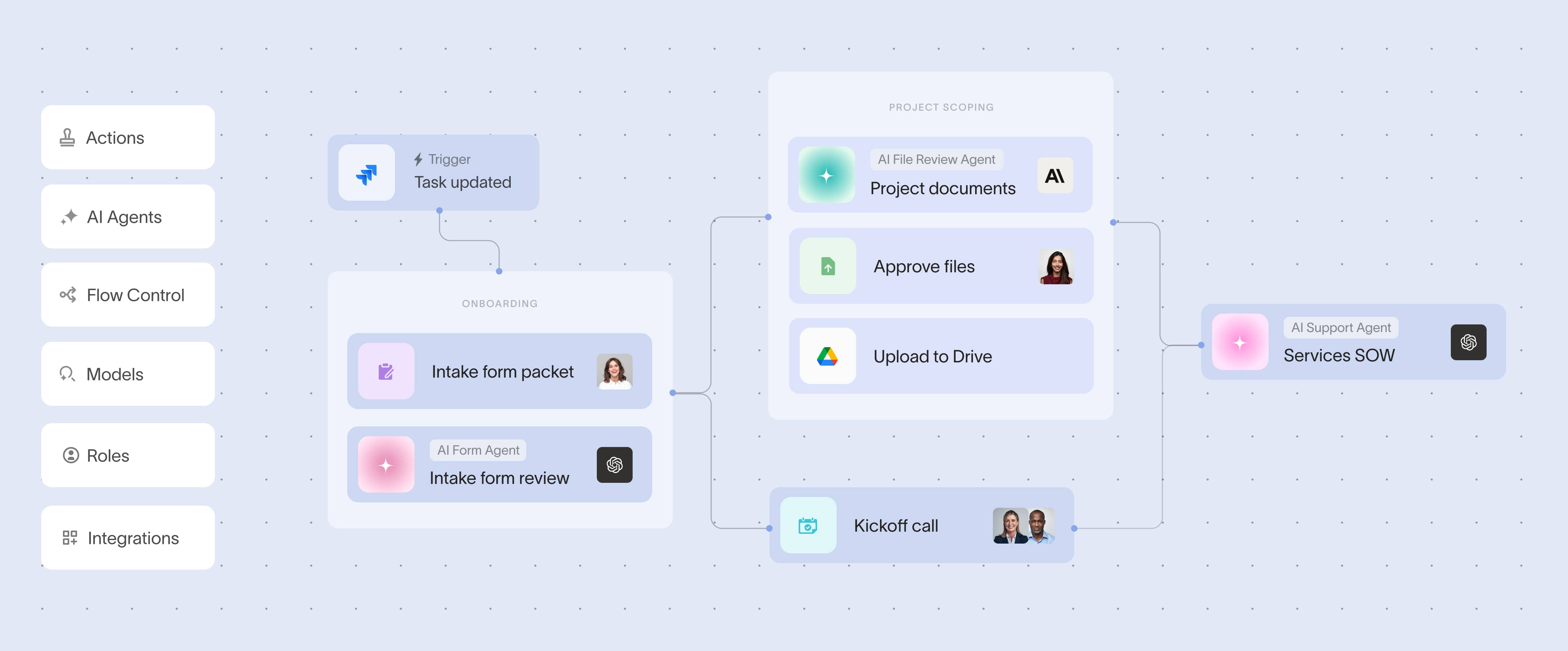Select Flow Control in the sidebar
1568x651 pixels.
(128, 295)
